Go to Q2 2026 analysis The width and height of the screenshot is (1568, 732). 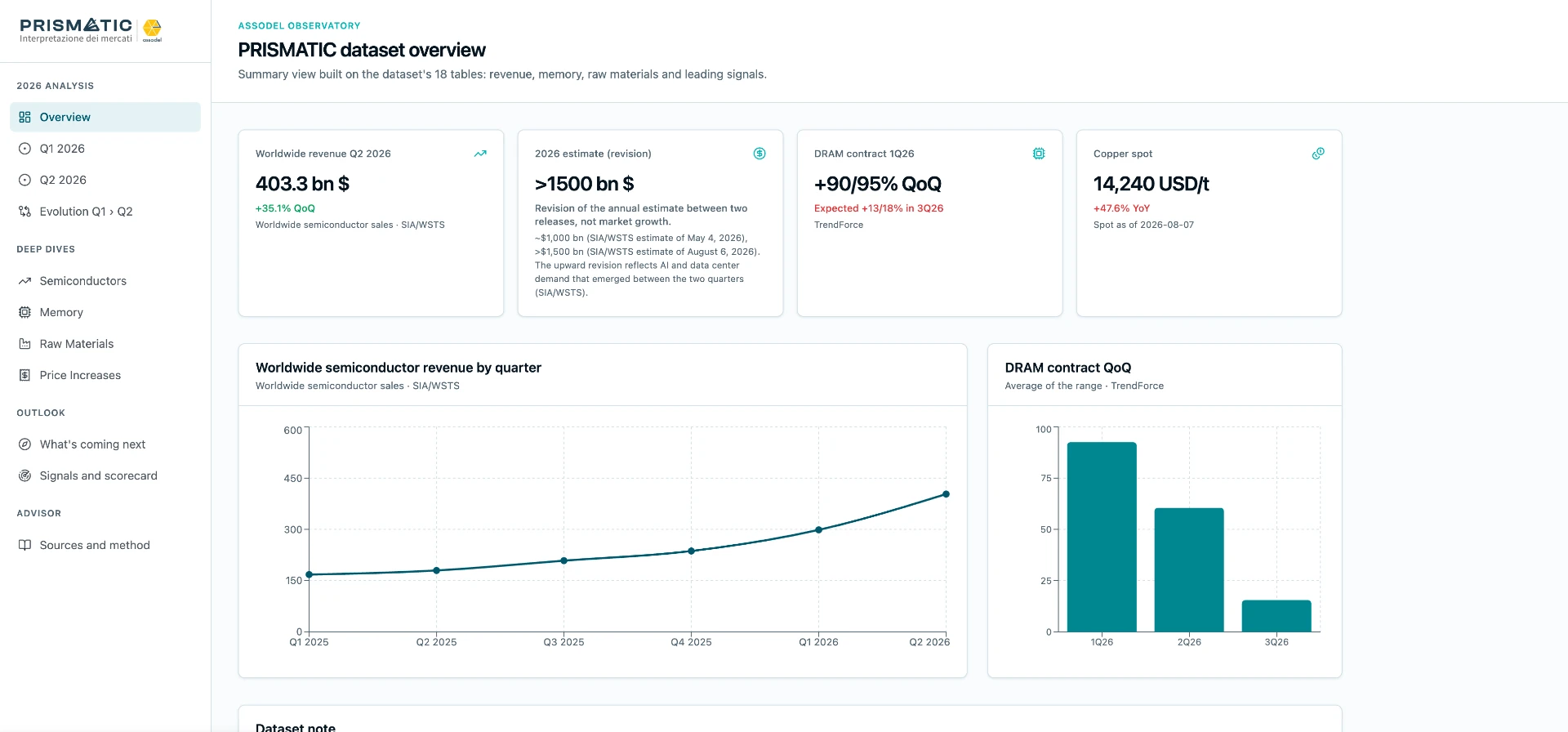point(105,180)
